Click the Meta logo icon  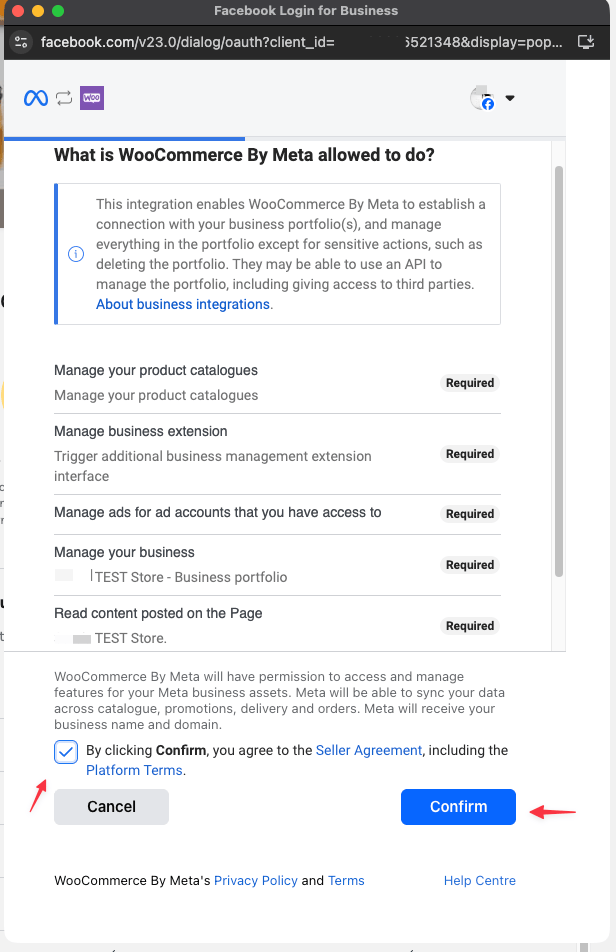(x=36, y=98)
